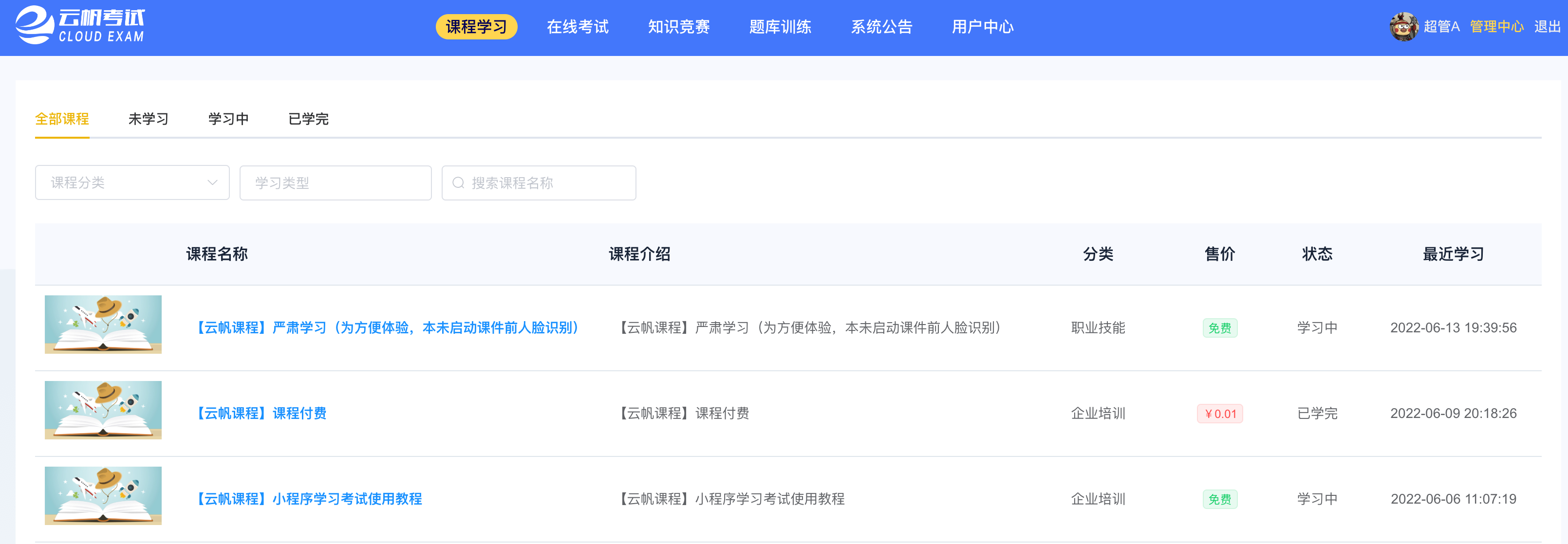Click the 管理中心 link
Image resolution: width=1568 pixels, height=544 pixels.
[1496, 27]
